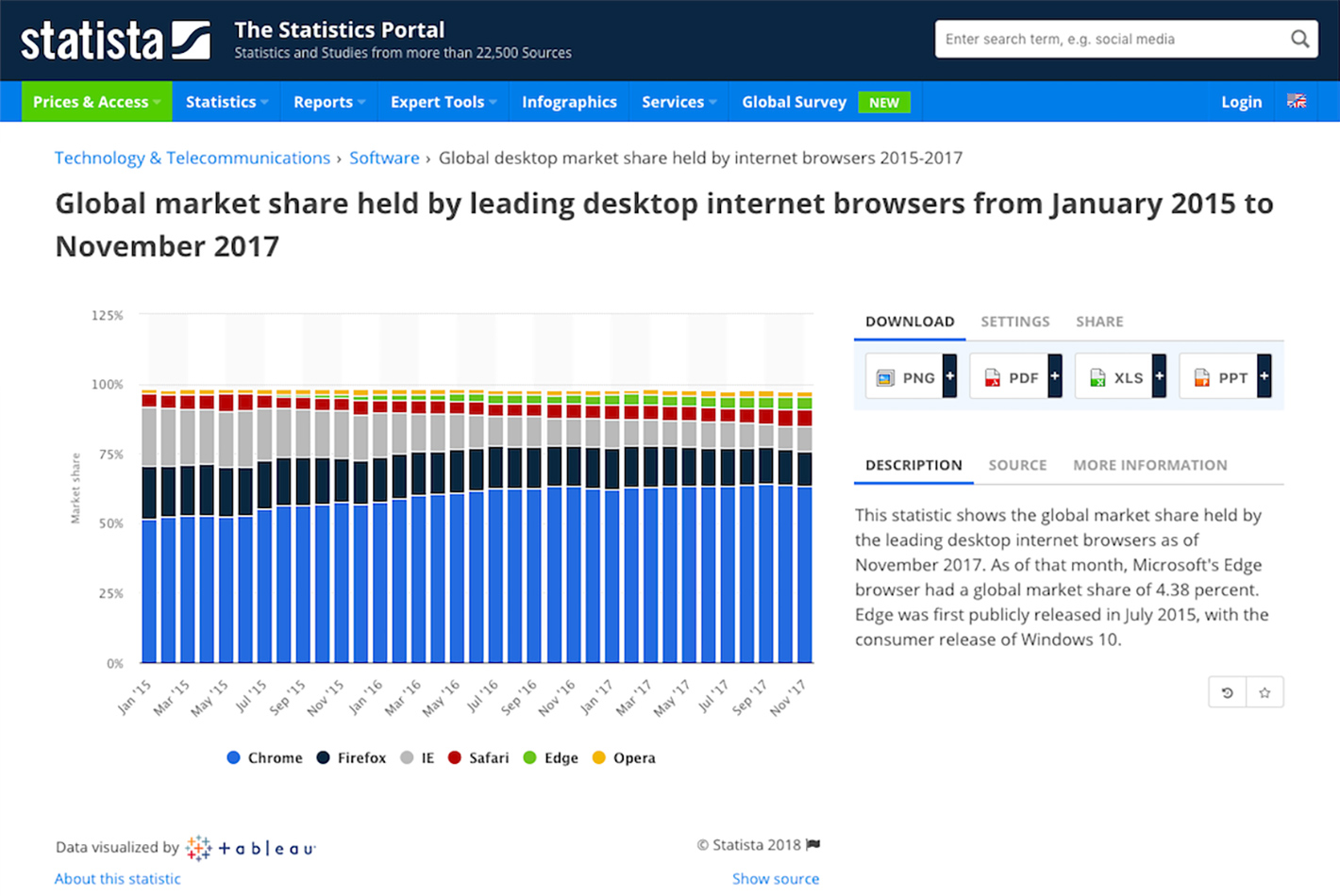Expand the Prices & Access dropdown
Screen dimensions: 1340x896
coord(96,102)
